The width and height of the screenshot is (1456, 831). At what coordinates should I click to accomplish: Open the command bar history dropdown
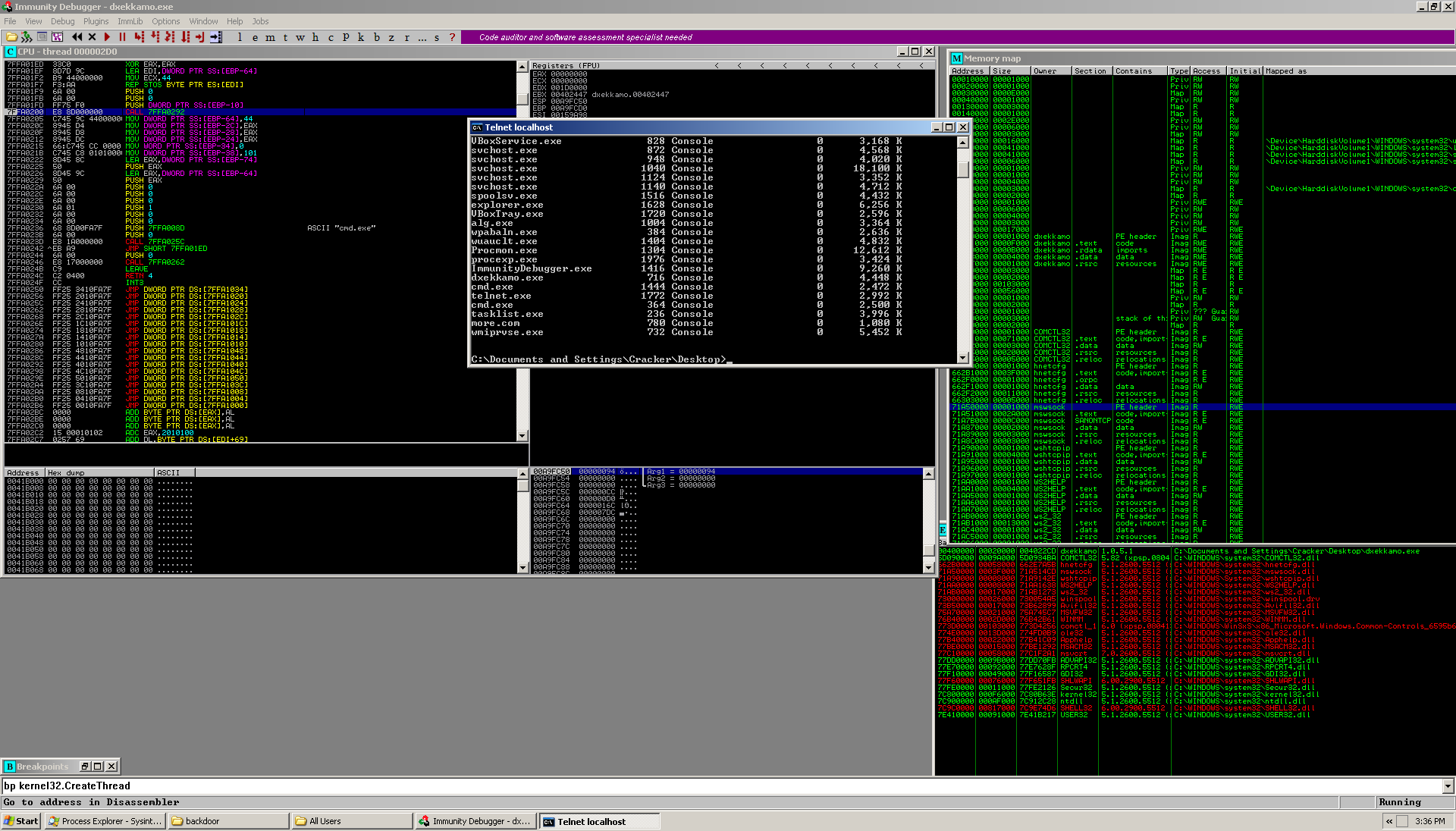point(1448,786)
